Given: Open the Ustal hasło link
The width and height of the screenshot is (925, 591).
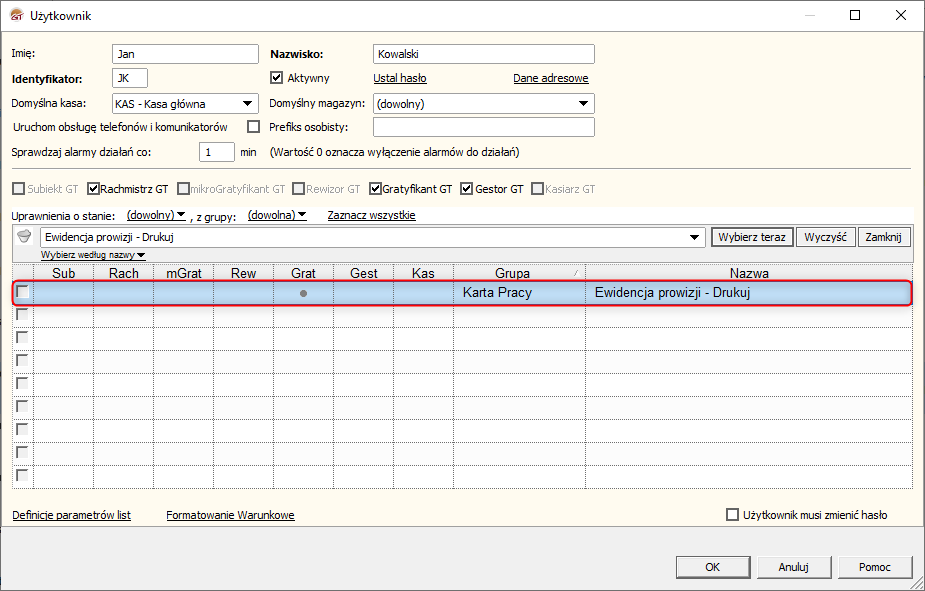Looking at the screenshot, I should tap(400, 78).
